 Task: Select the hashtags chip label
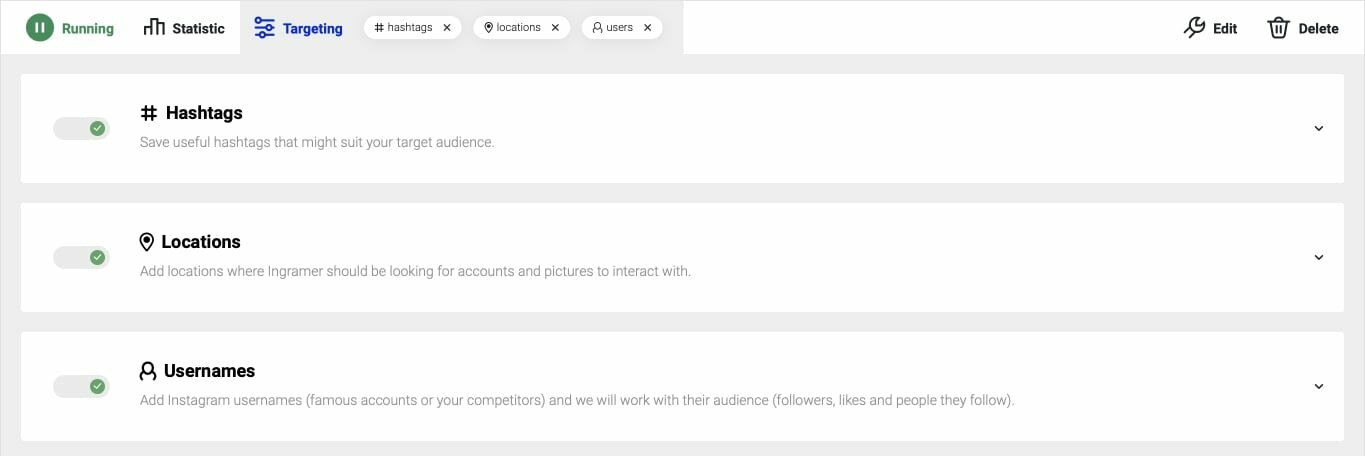(410, 28)
